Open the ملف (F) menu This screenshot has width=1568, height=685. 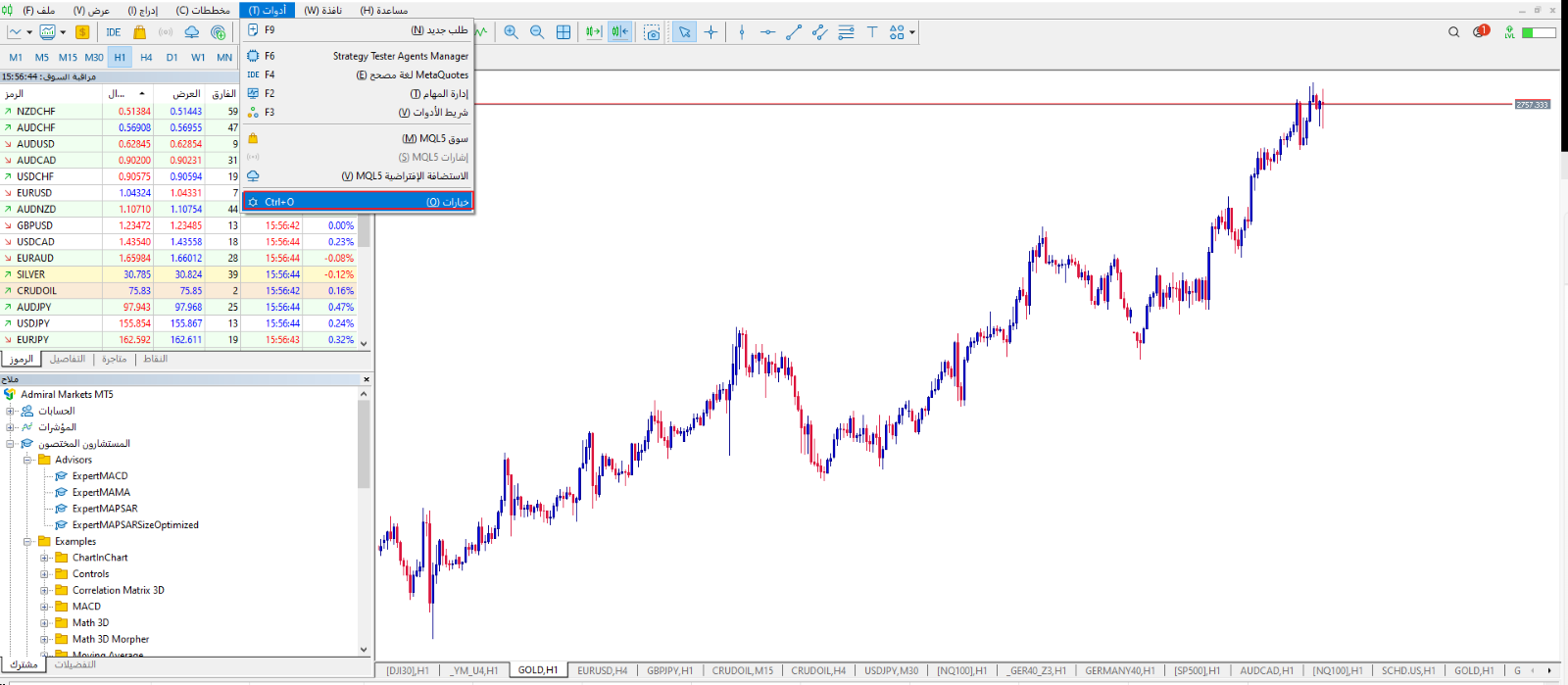click(x=39, y=10)
